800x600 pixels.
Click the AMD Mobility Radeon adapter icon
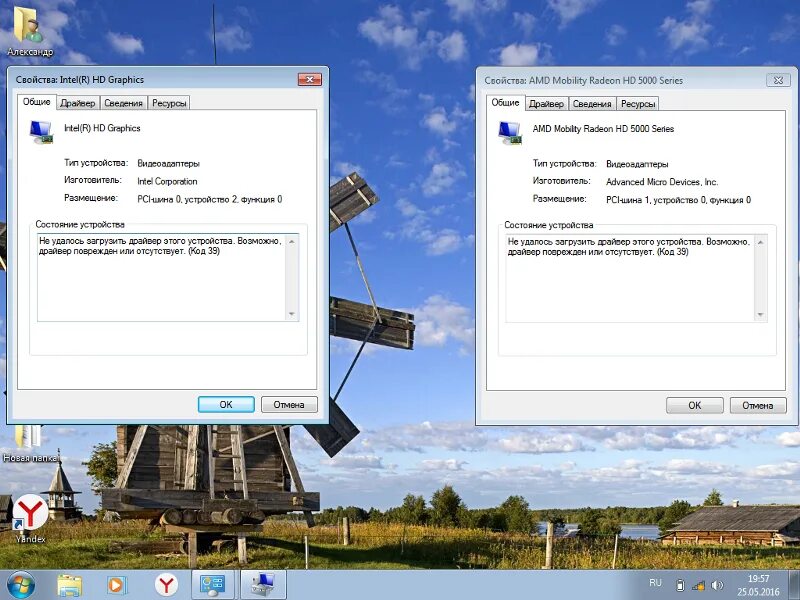pos(510,132)
